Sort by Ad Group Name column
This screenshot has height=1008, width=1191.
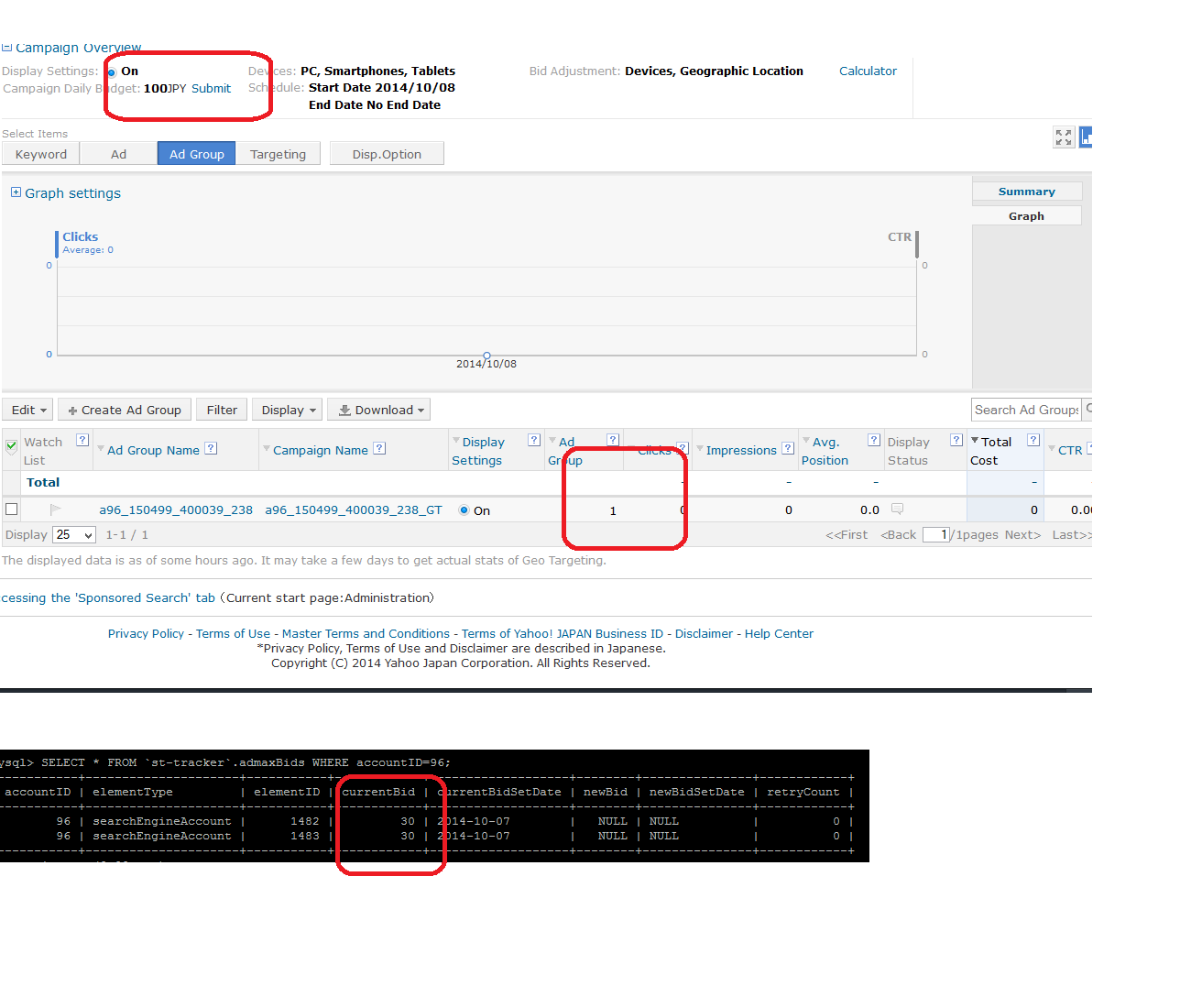pos(153,450)
